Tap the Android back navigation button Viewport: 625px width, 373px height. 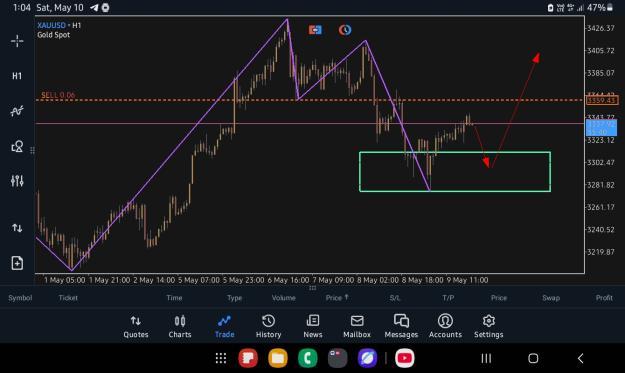tap(580, 358)
